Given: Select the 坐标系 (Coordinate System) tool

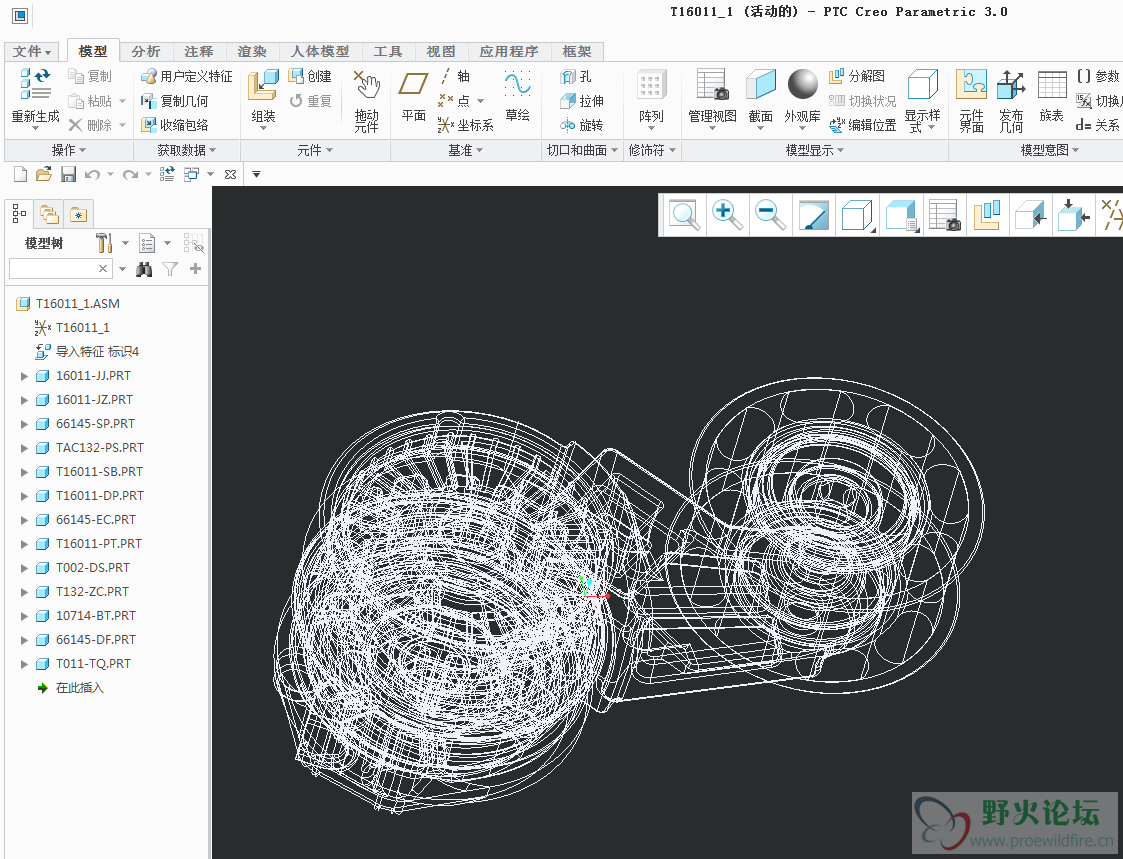Looking at the screenshot, I should 466,125.
